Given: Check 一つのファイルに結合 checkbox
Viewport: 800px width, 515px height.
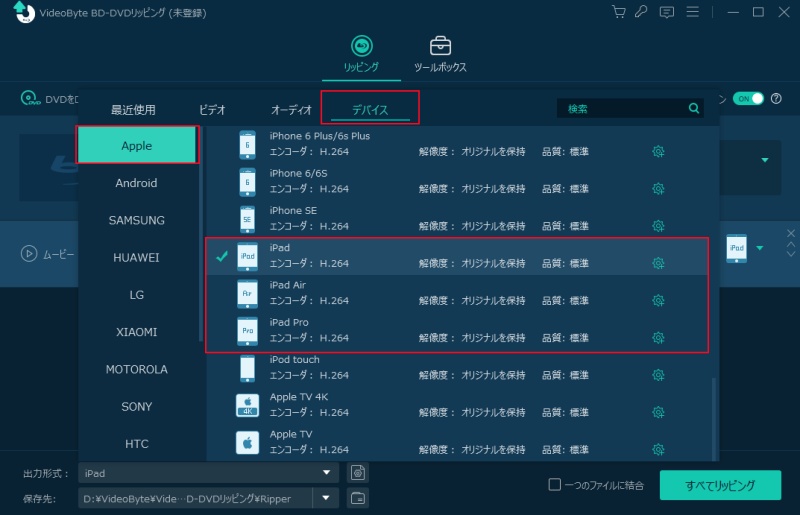Looking at the screenshot, I should point(555,484).
